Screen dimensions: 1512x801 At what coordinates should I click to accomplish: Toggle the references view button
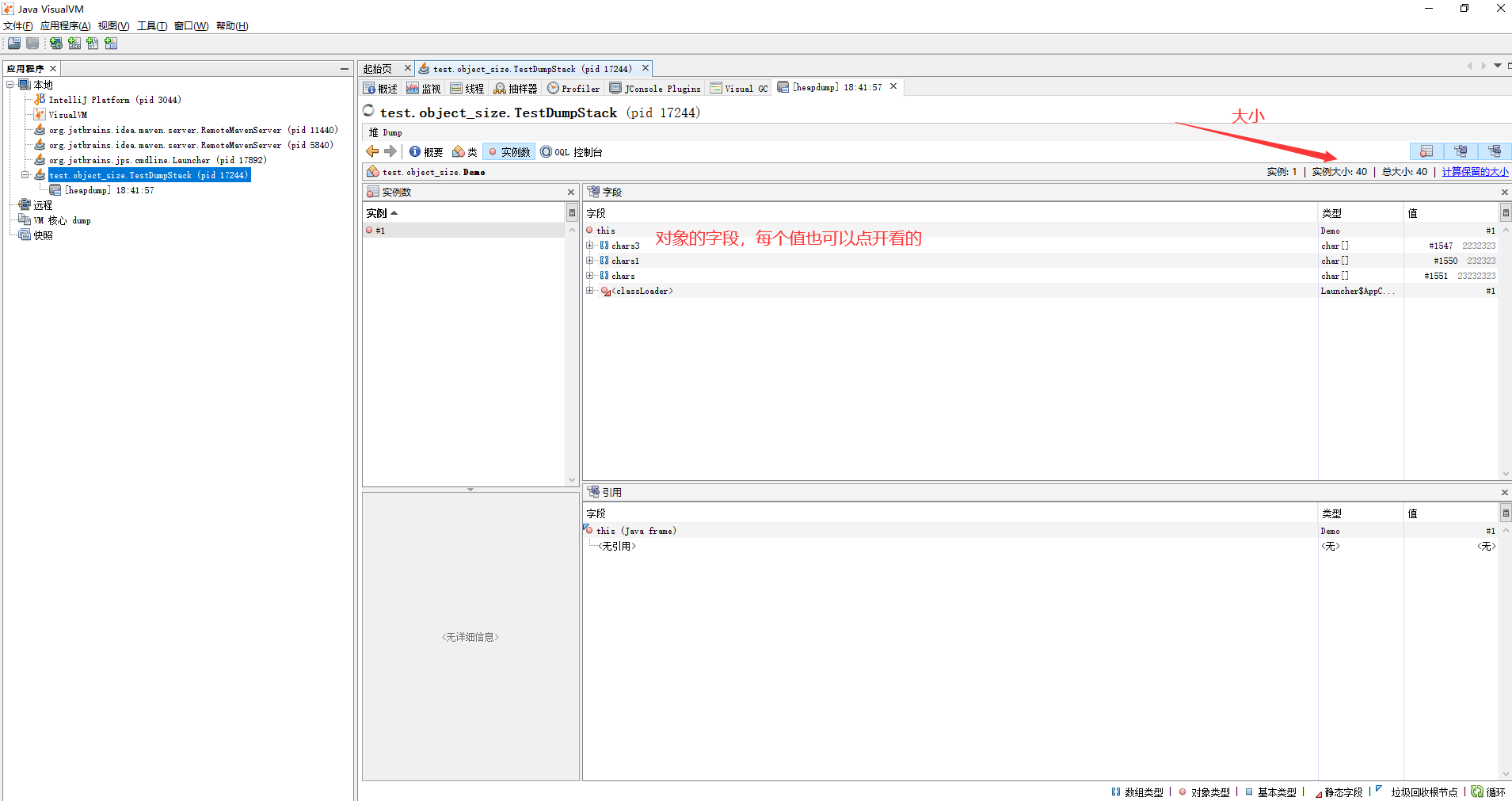coord(1495,151)
